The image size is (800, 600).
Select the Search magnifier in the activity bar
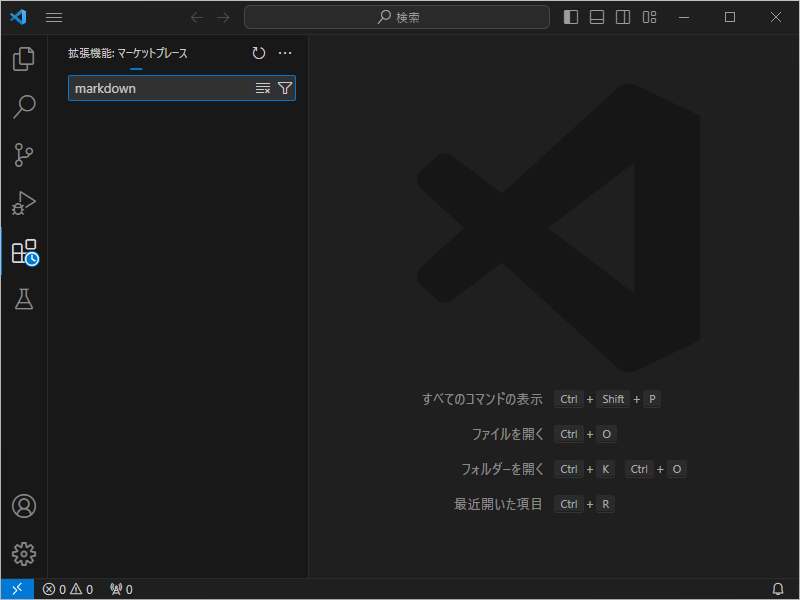[x=23, y=106]
